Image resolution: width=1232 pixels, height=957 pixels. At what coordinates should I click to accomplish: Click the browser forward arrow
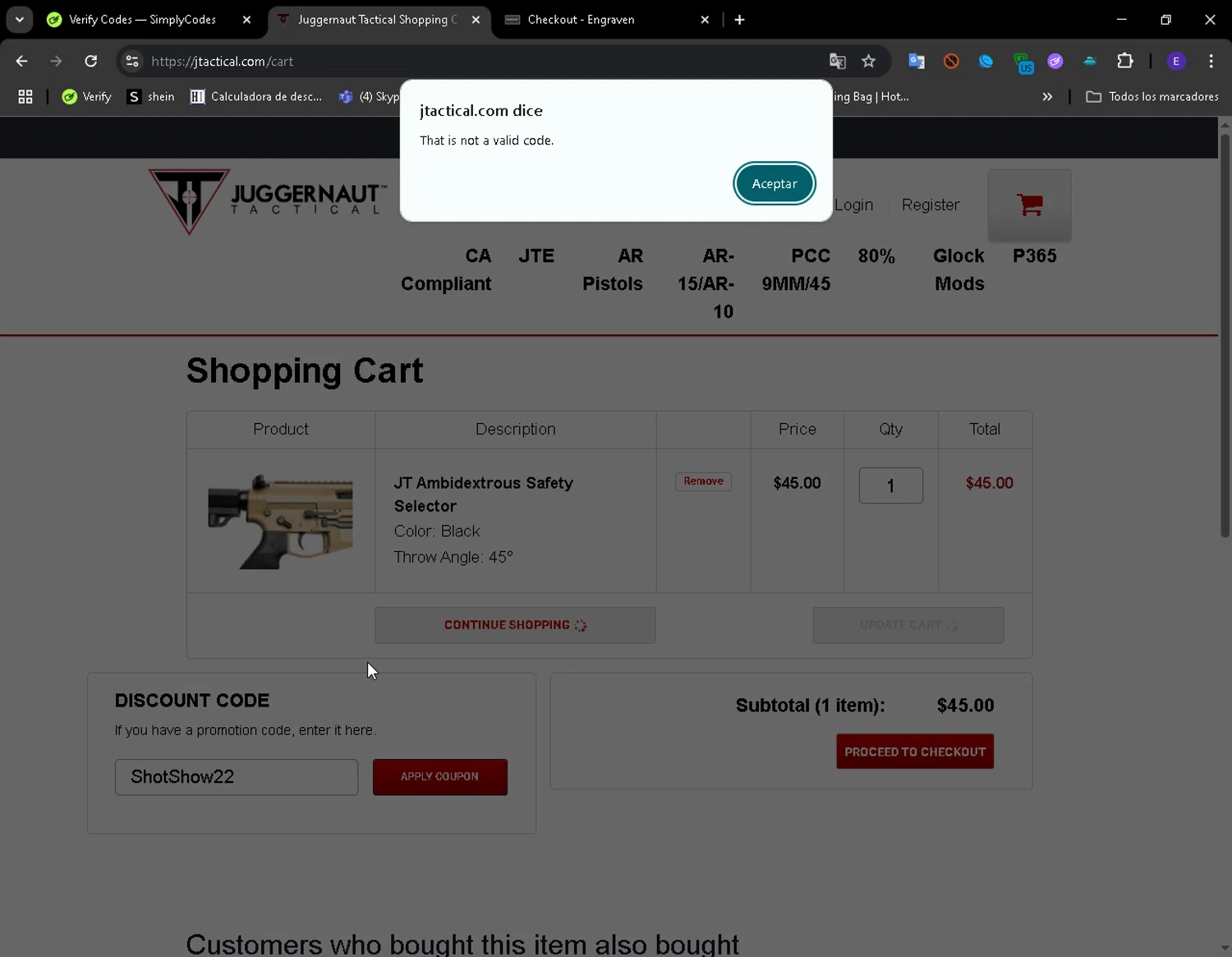tap(56, 61)
